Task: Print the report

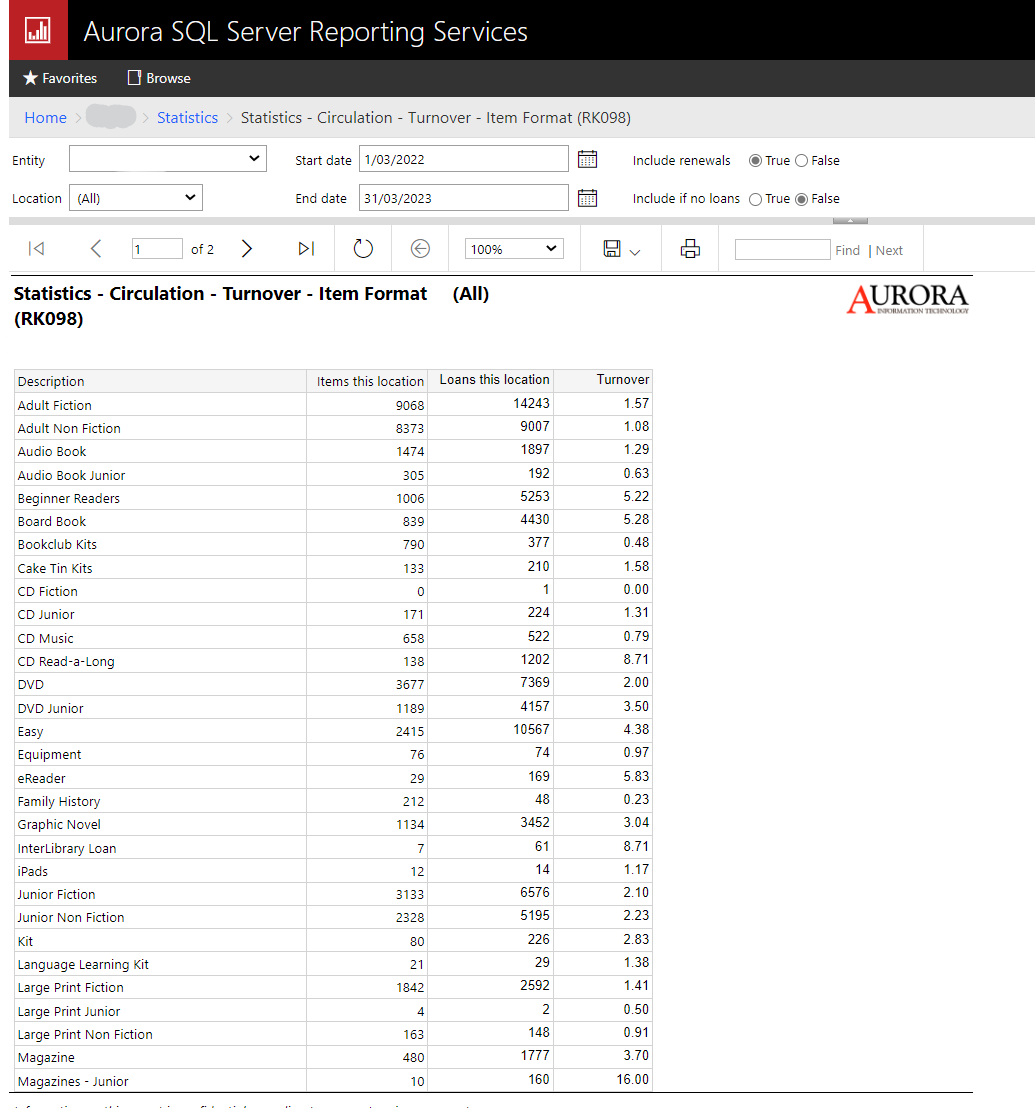Action: point(690,249)
